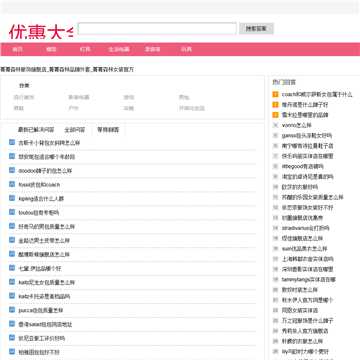This screenshot has height=360, width=360.
Task: Switch to the 全部问答 tab
Action: 75,130
